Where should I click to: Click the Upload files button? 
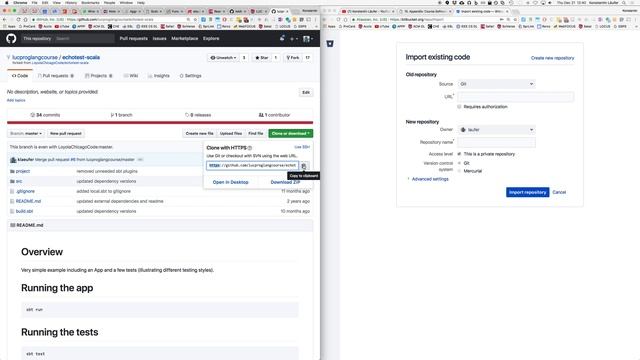tap(231, 133)
